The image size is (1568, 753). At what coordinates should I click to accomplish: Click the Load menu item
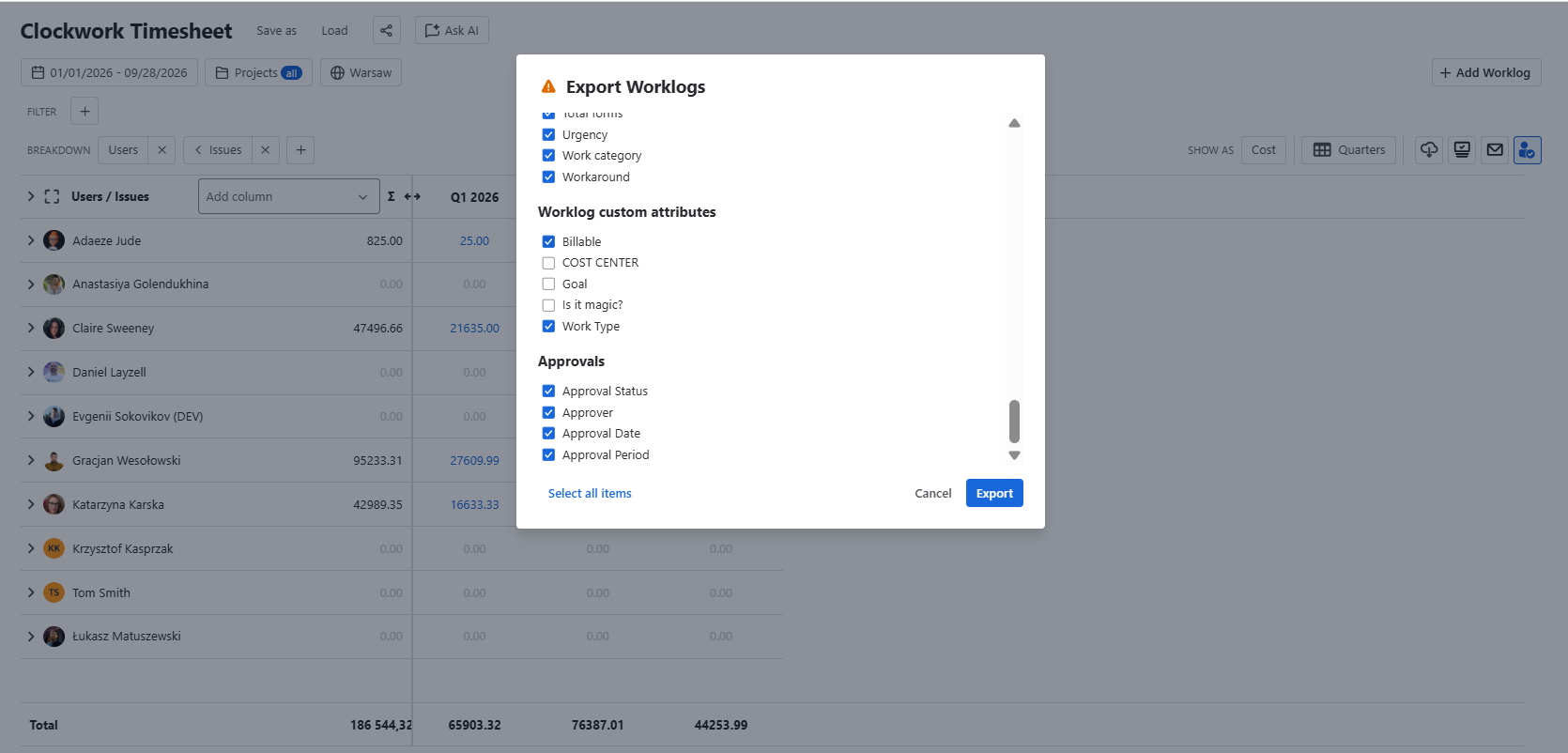pyautogui.click(x=334, y=30)
